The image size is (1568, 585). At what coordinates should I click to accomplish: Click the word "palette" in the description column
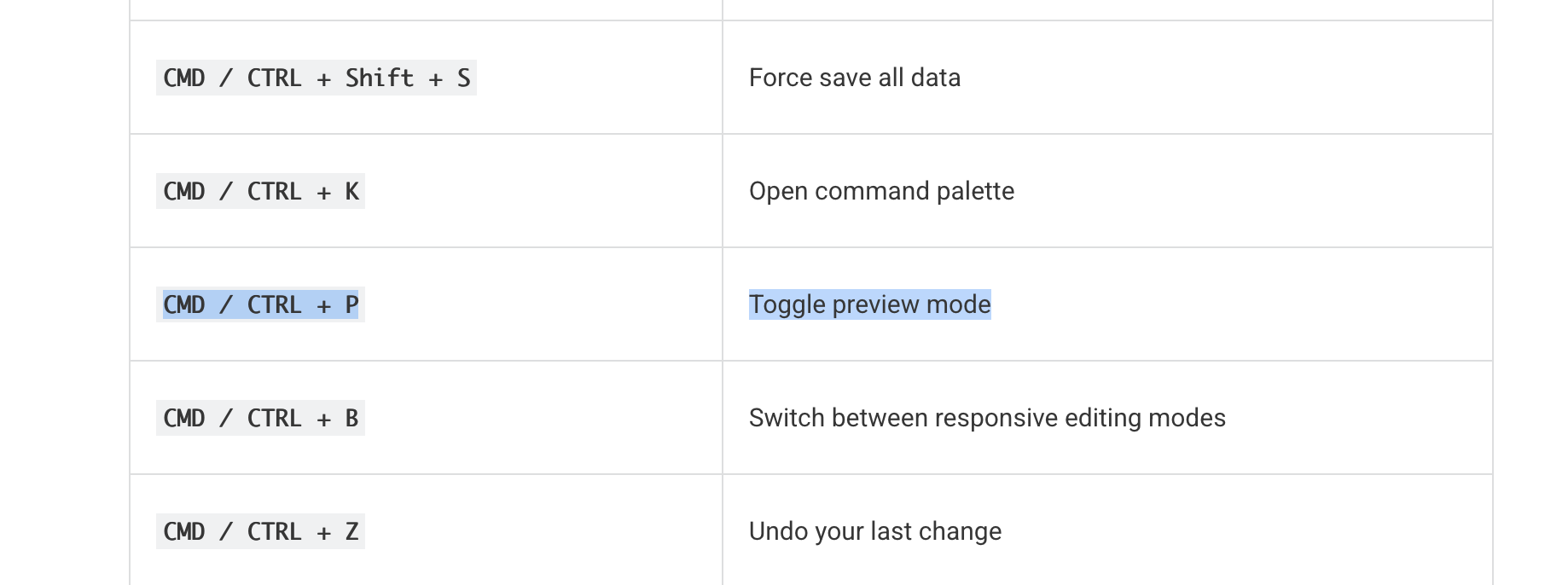pos(975,192)
